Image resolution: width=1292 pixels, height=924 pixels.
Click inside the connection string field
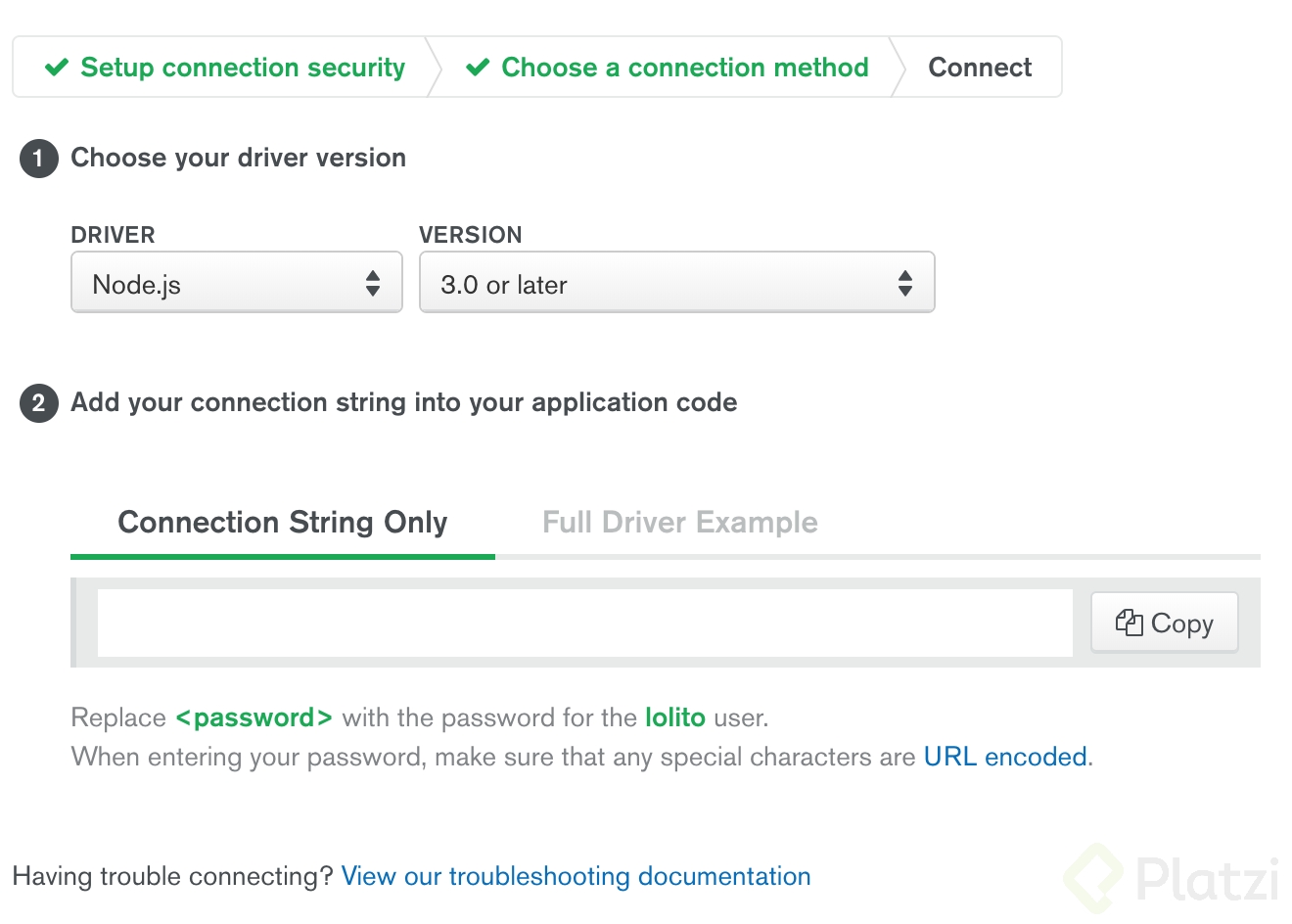point(584,623)
